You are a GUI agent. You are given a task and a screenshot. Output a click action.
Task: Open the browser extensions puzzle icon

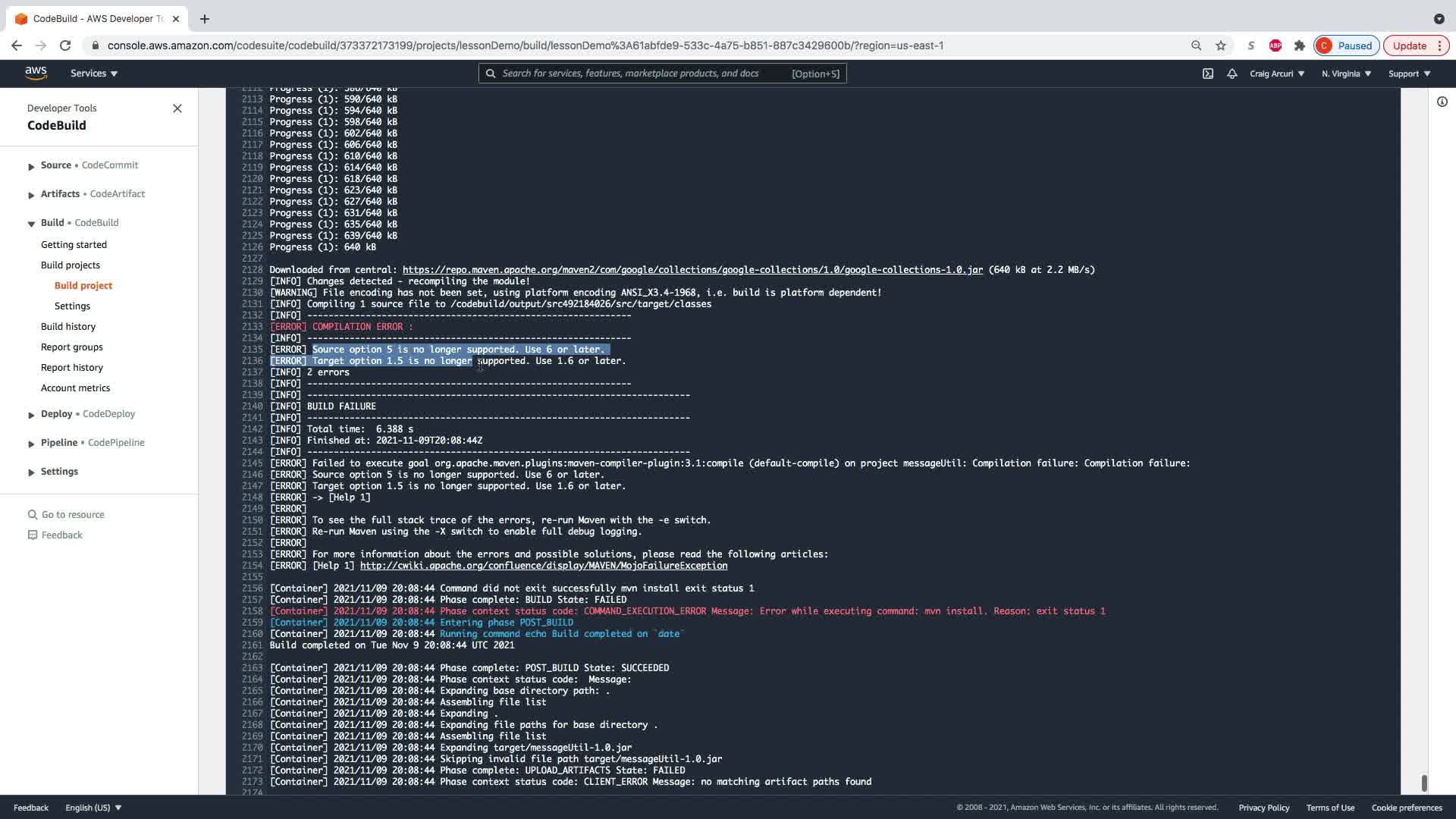(x=1300, y=45)
